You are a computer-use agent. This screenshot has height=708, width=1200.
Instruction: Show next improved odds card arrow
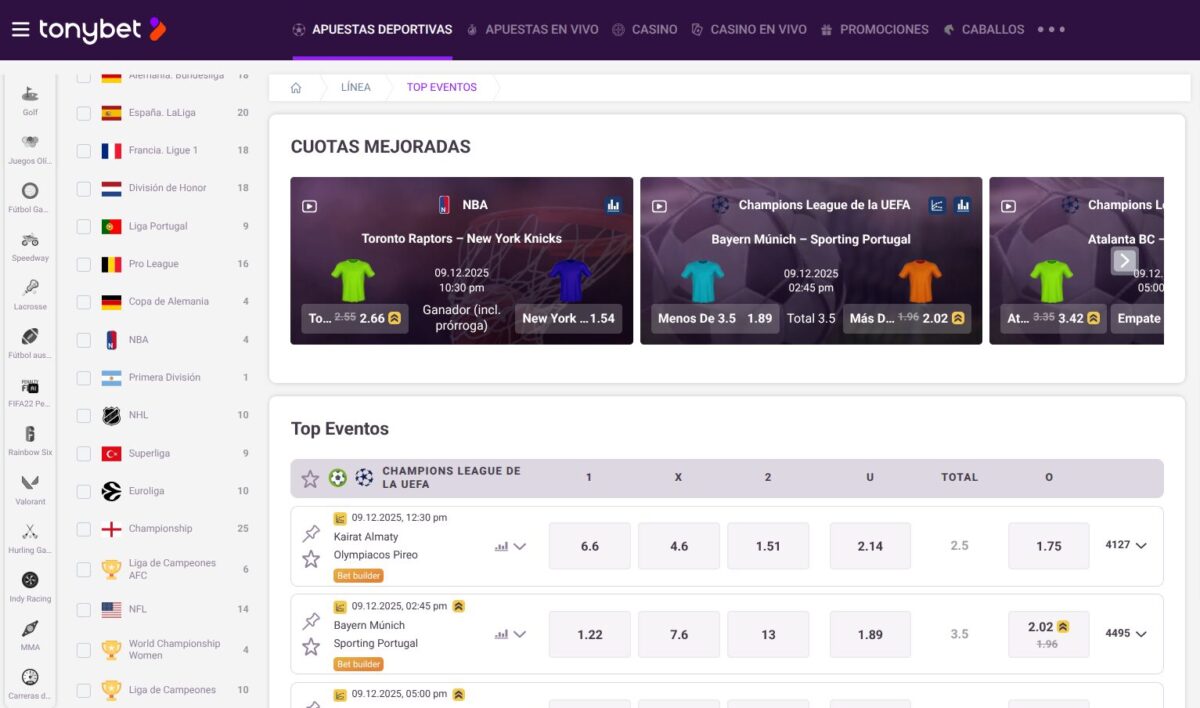coord(1125,261)
